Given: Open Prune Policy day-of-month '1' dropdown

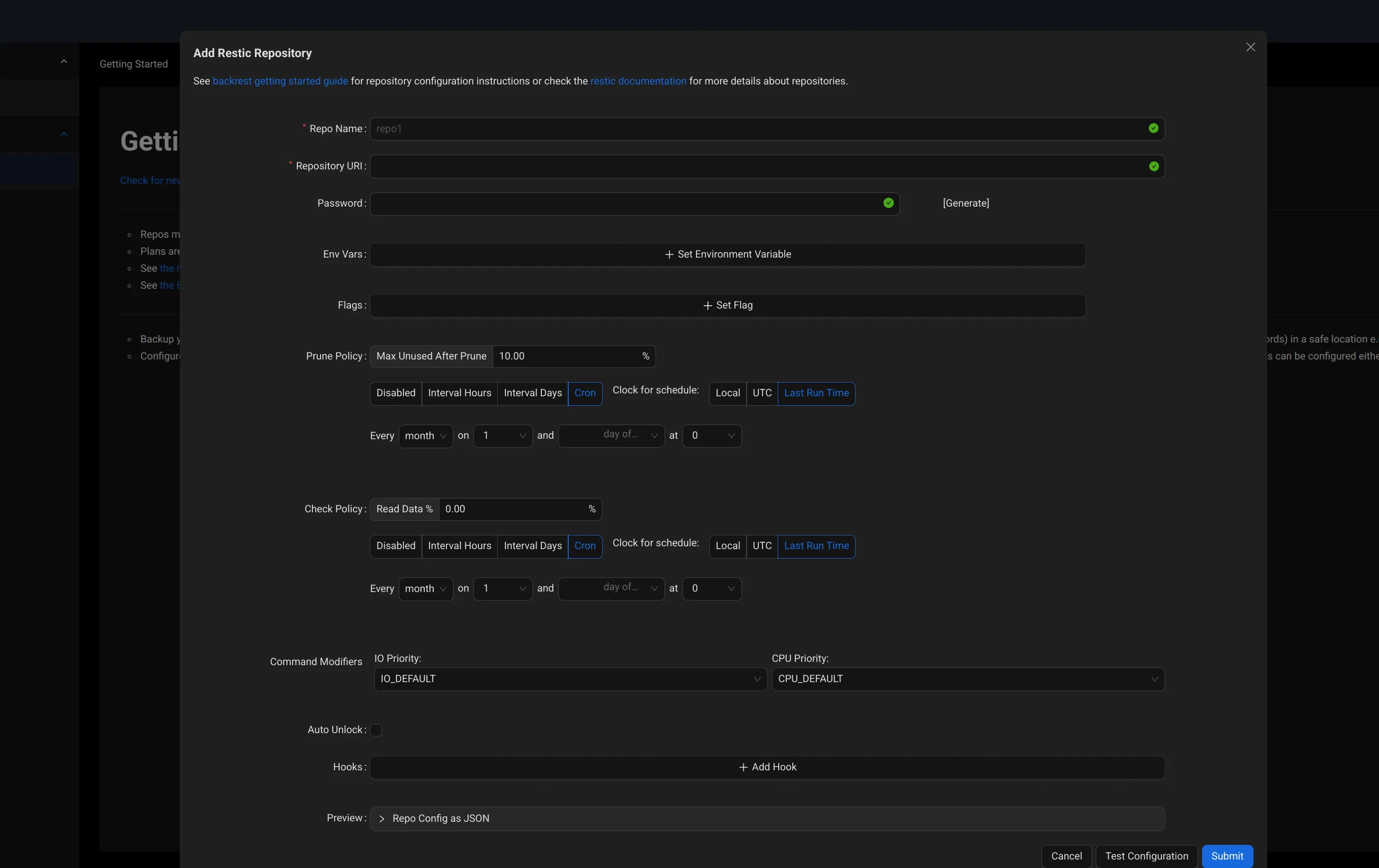Looking at the screenshot, I should tap(503, 436).
